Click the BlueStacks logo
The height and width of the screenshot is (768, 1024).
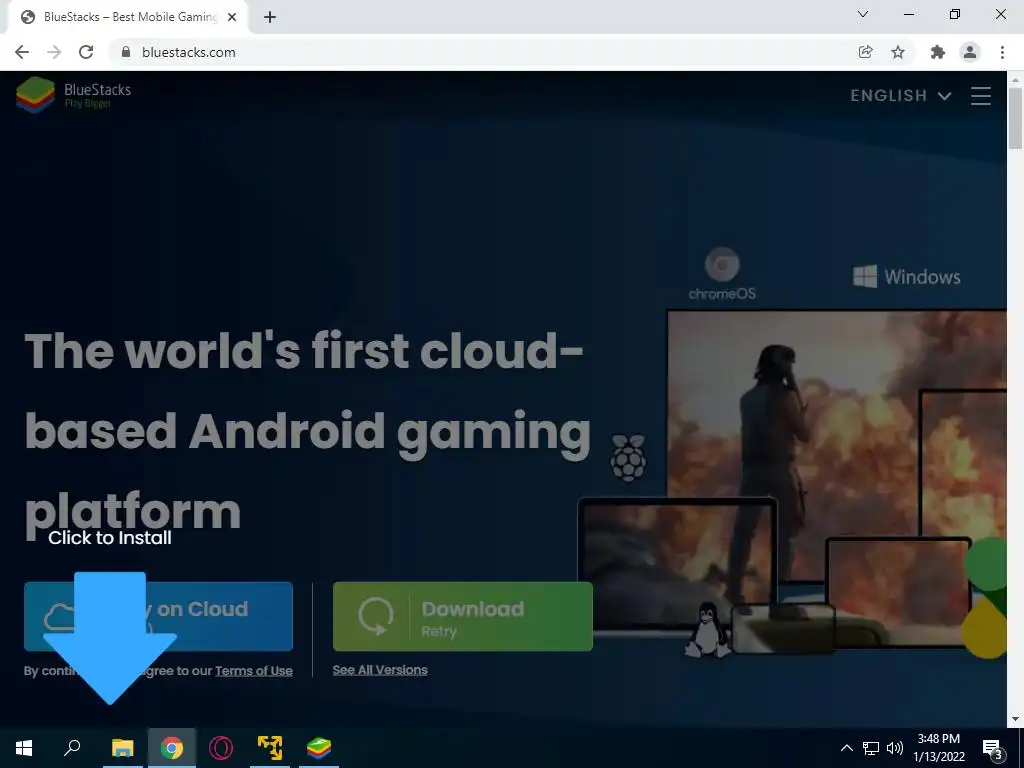(x=74, y=95)
